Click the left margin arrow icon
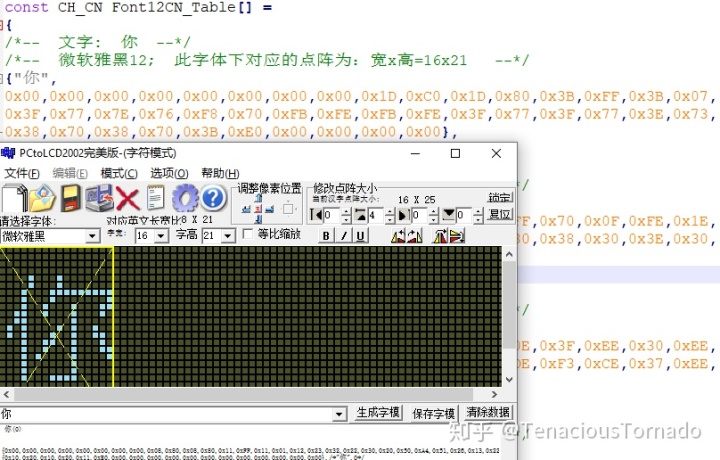 (316, 215)
